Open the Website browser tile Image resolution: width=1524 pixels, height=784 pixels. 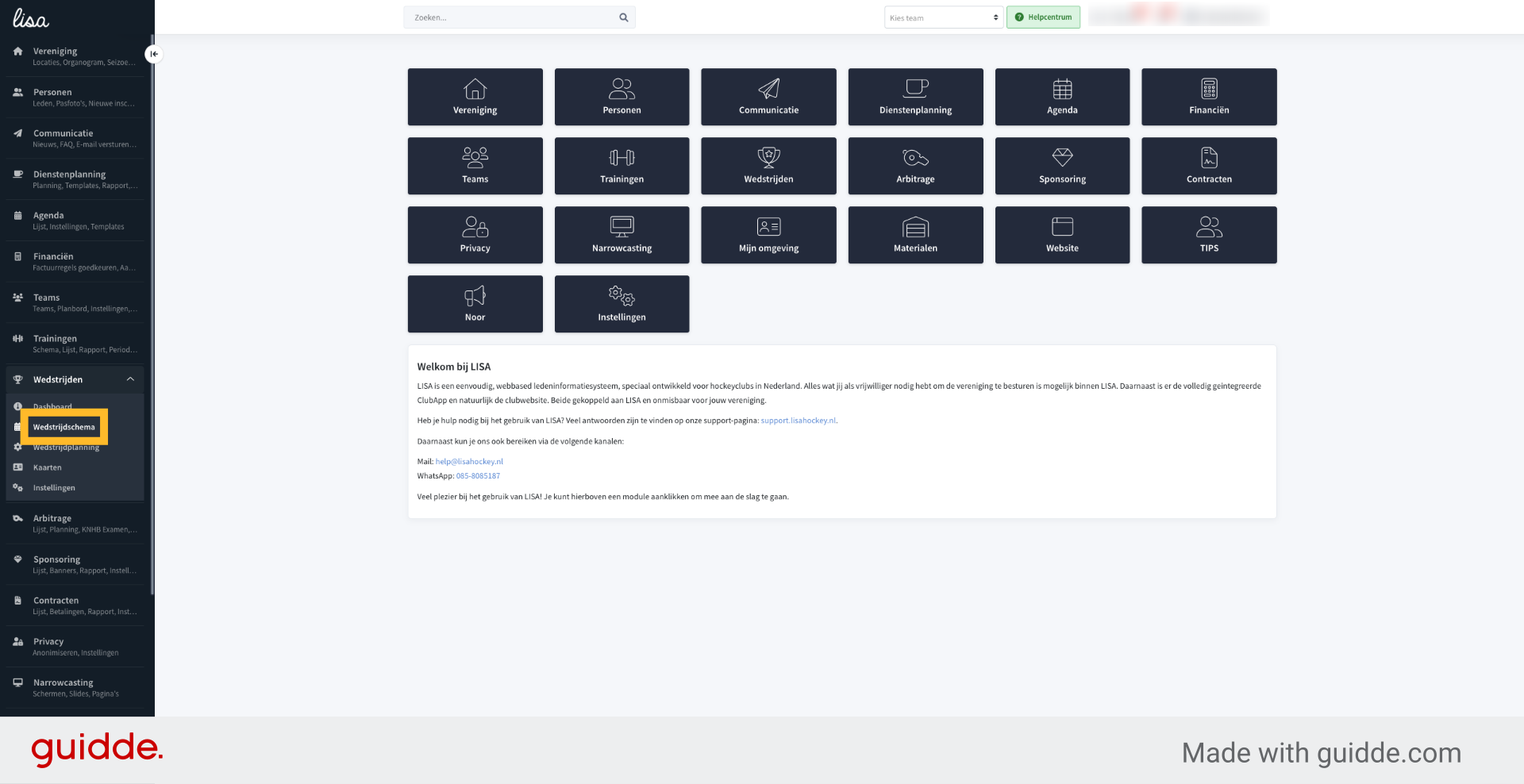1062,235
